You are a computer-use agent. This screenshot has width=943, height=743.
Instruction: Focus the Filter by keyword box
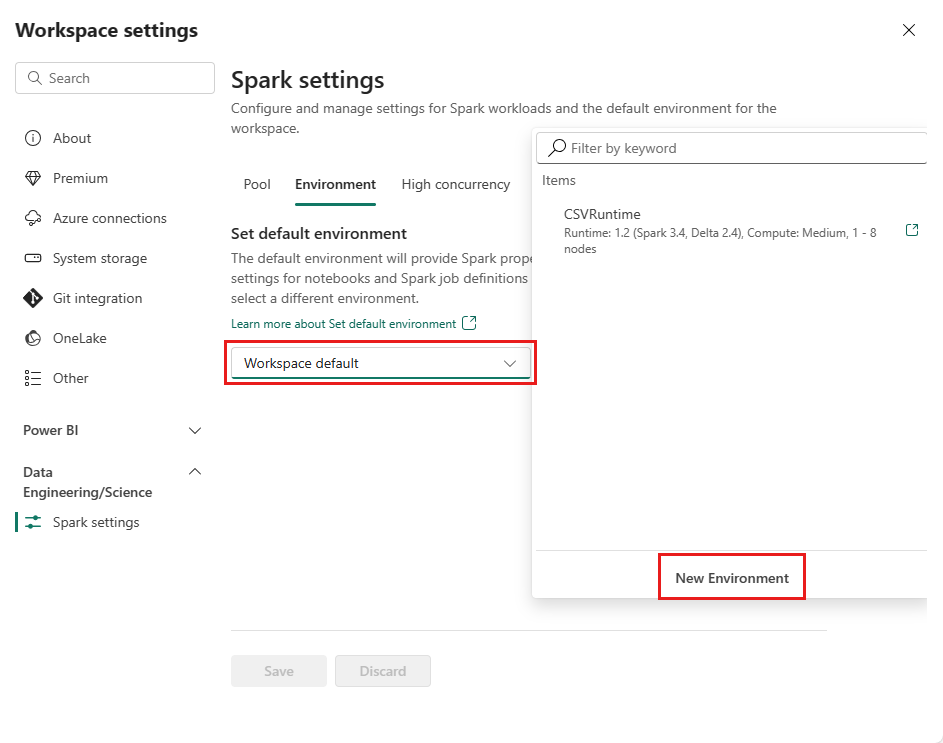click(x=740, y=148)
